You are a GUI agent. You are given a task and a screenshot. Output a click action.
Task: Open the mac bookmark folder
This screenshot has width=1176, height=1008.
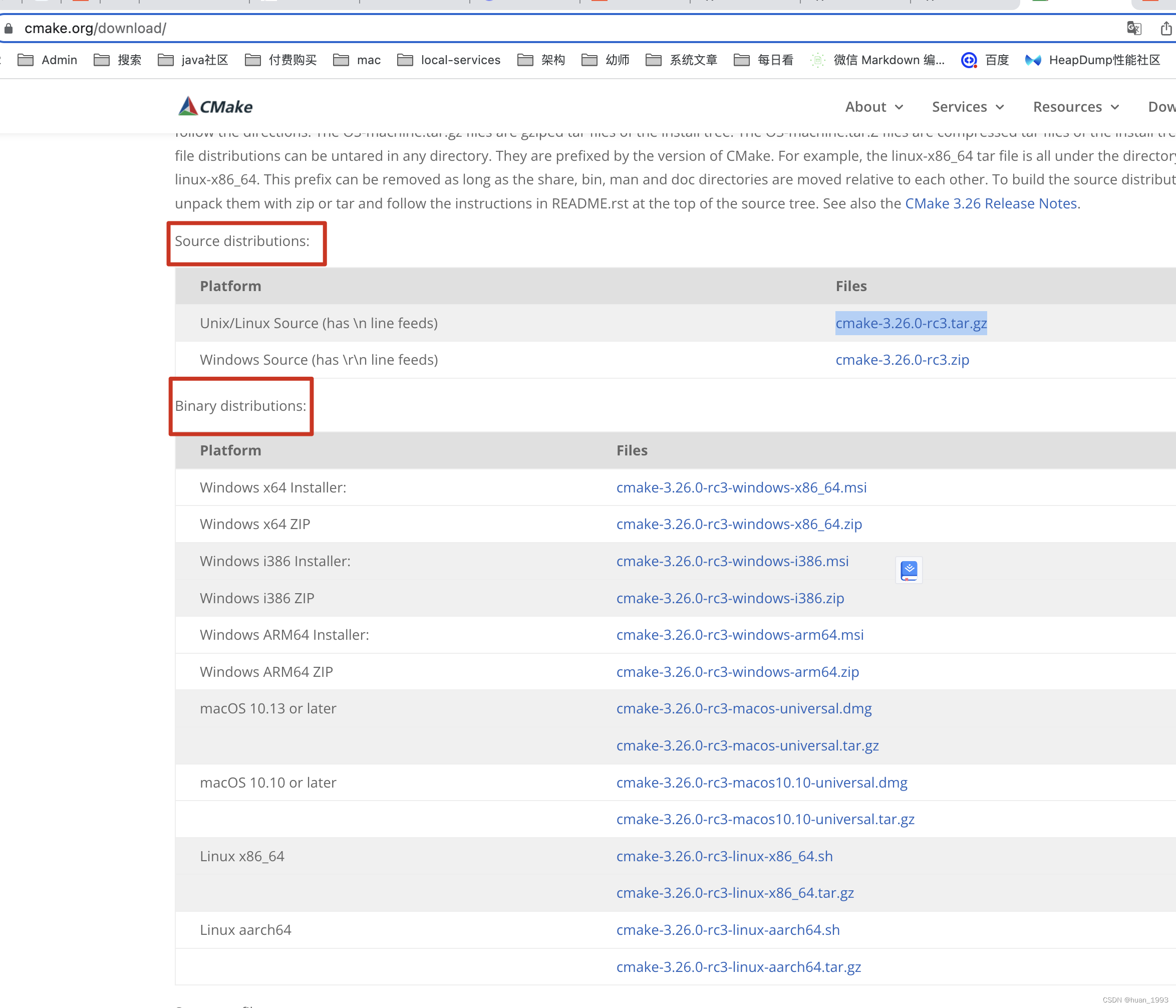click(x=357, y=60)
